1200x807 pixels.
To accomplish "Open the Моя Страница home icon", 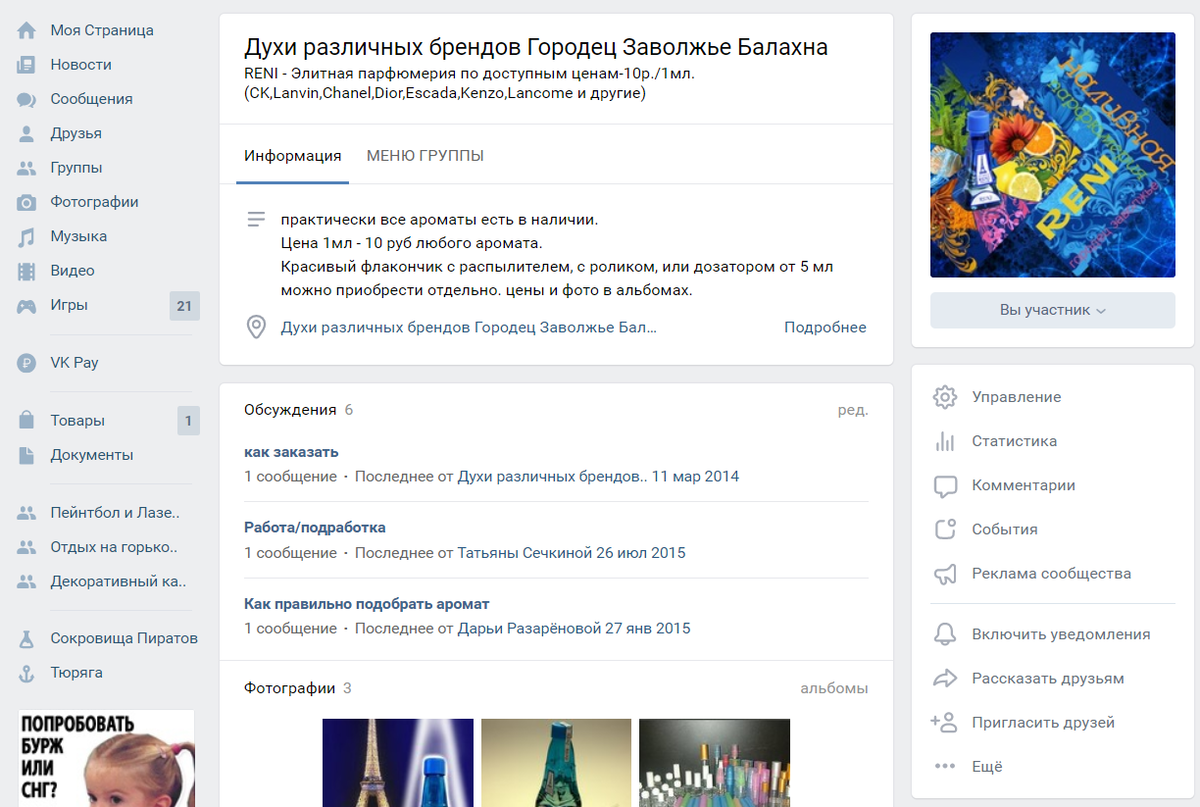I will [x=27, y=30].
